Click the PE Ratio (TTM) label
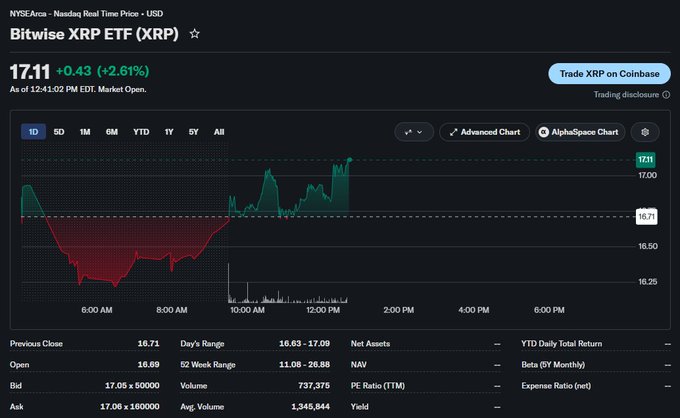680x418 pixels. coord(378,385)
